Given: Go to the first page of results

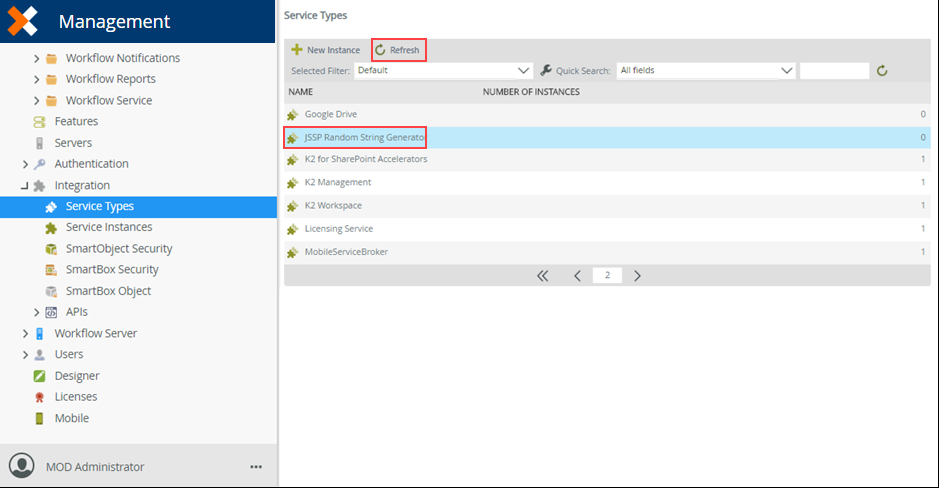Looking at the screenshot, I should pos(543,276).
